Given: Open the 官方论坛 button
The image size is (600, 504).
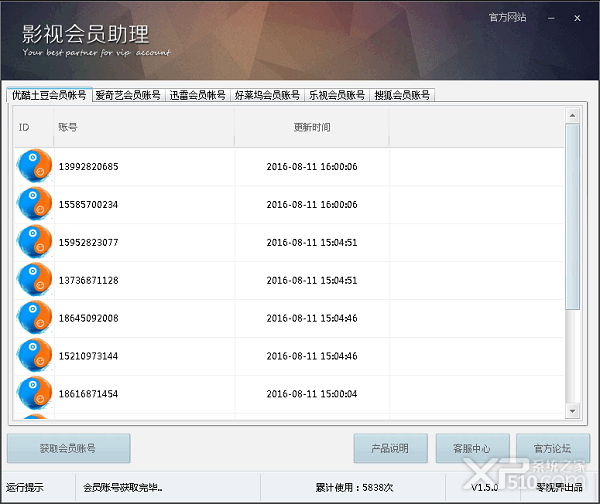Looking at the screenshot, I should [553, 448].
